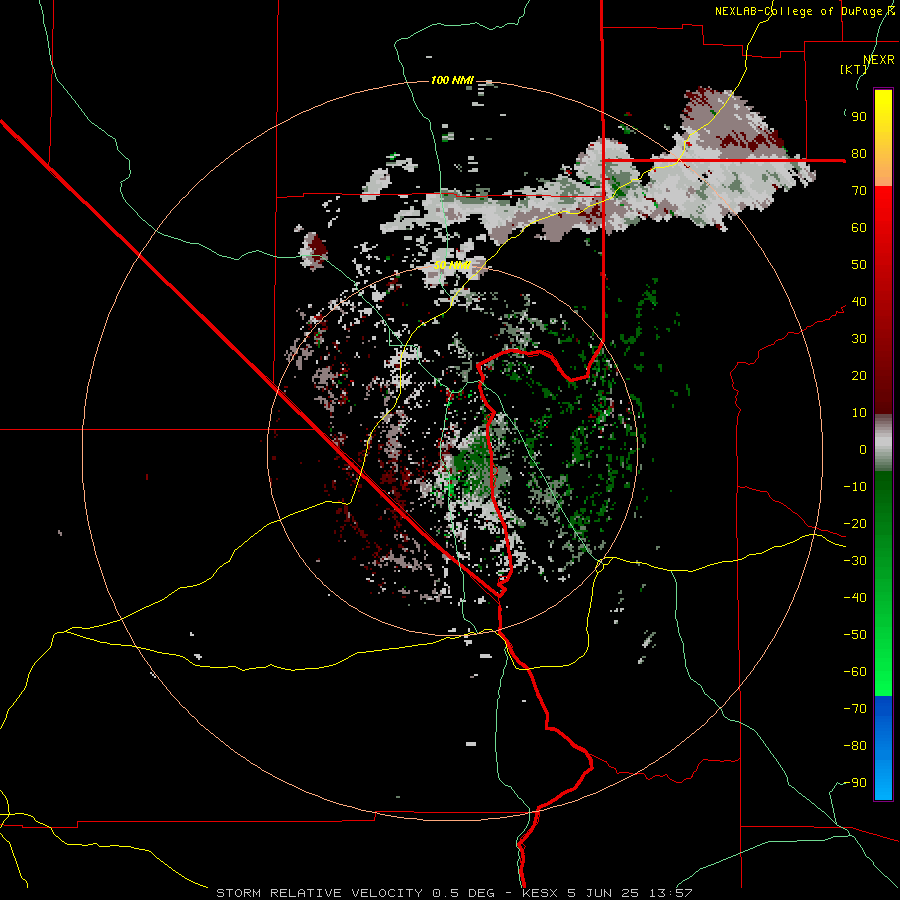Click the "KESX" station ID in the caption

tap(540, 893)
